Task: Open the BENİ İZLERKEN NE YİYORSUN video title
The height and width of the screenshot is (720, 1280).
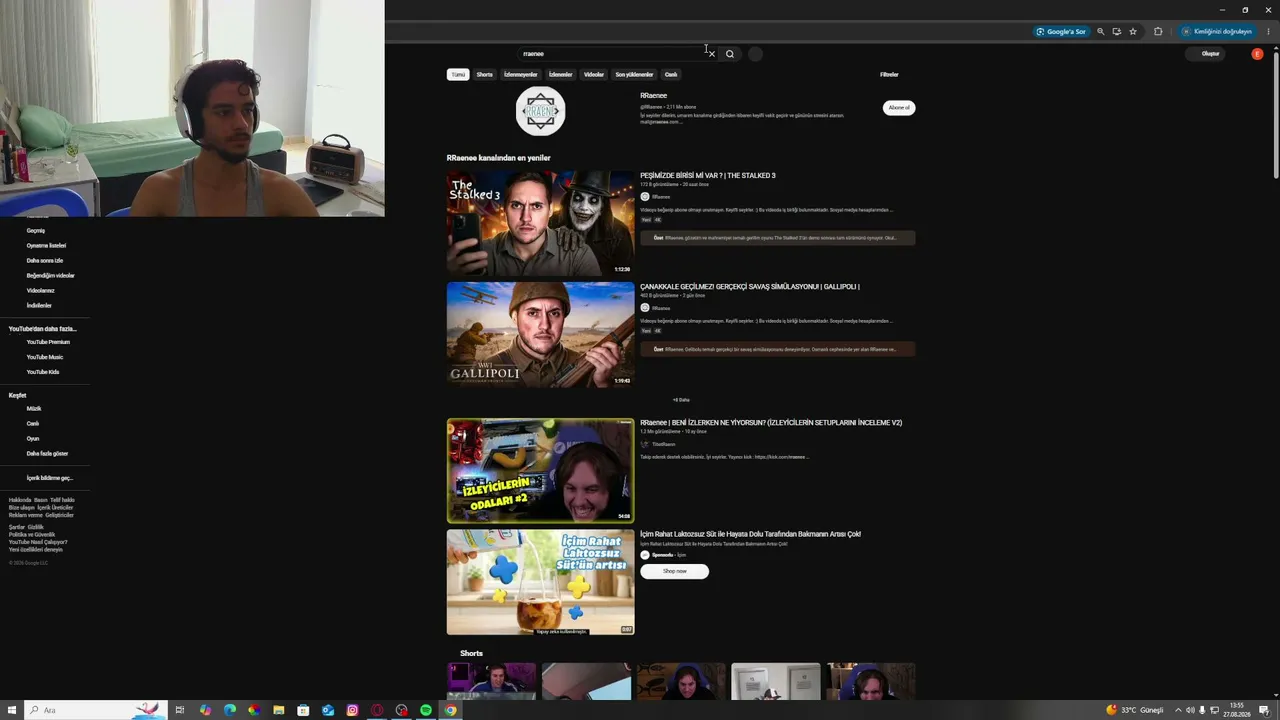Action: click(771, 423)
